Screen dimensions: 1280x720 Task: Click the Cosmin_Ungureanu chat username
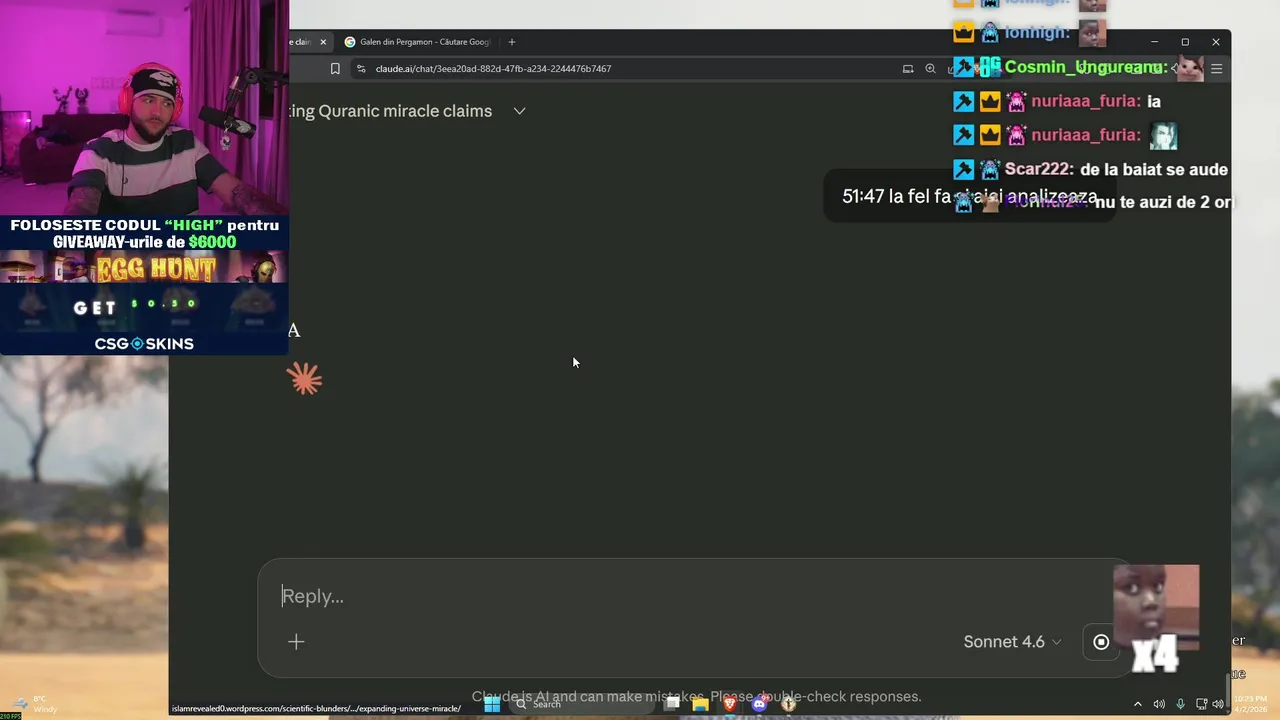click(x=1086, y=67)
